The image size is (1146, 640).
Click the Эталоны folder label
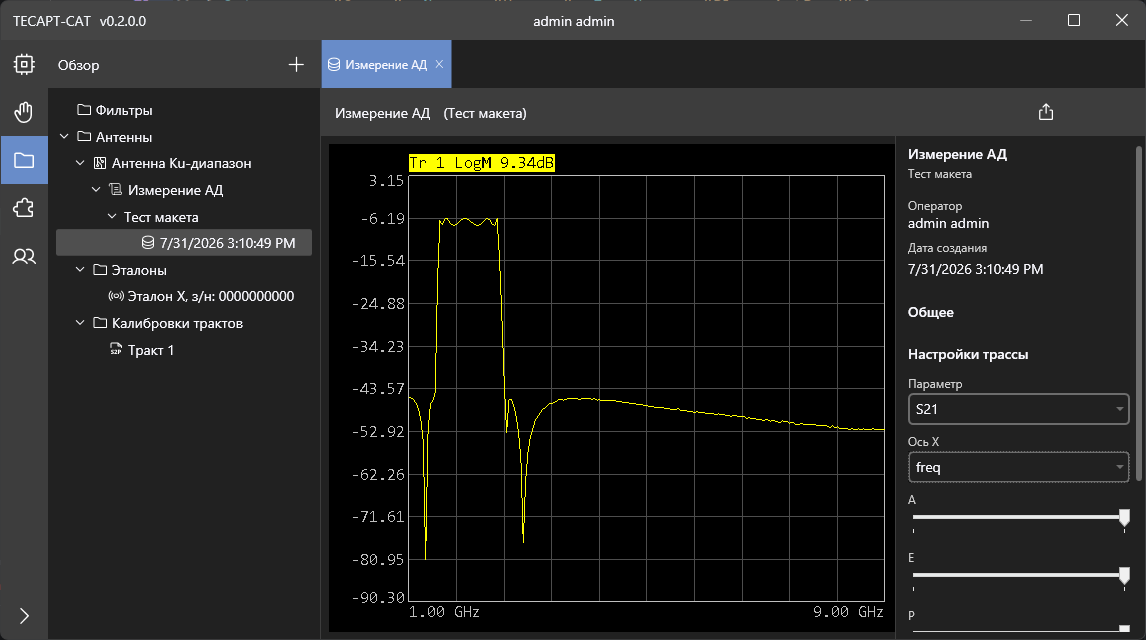click(139, 270)
